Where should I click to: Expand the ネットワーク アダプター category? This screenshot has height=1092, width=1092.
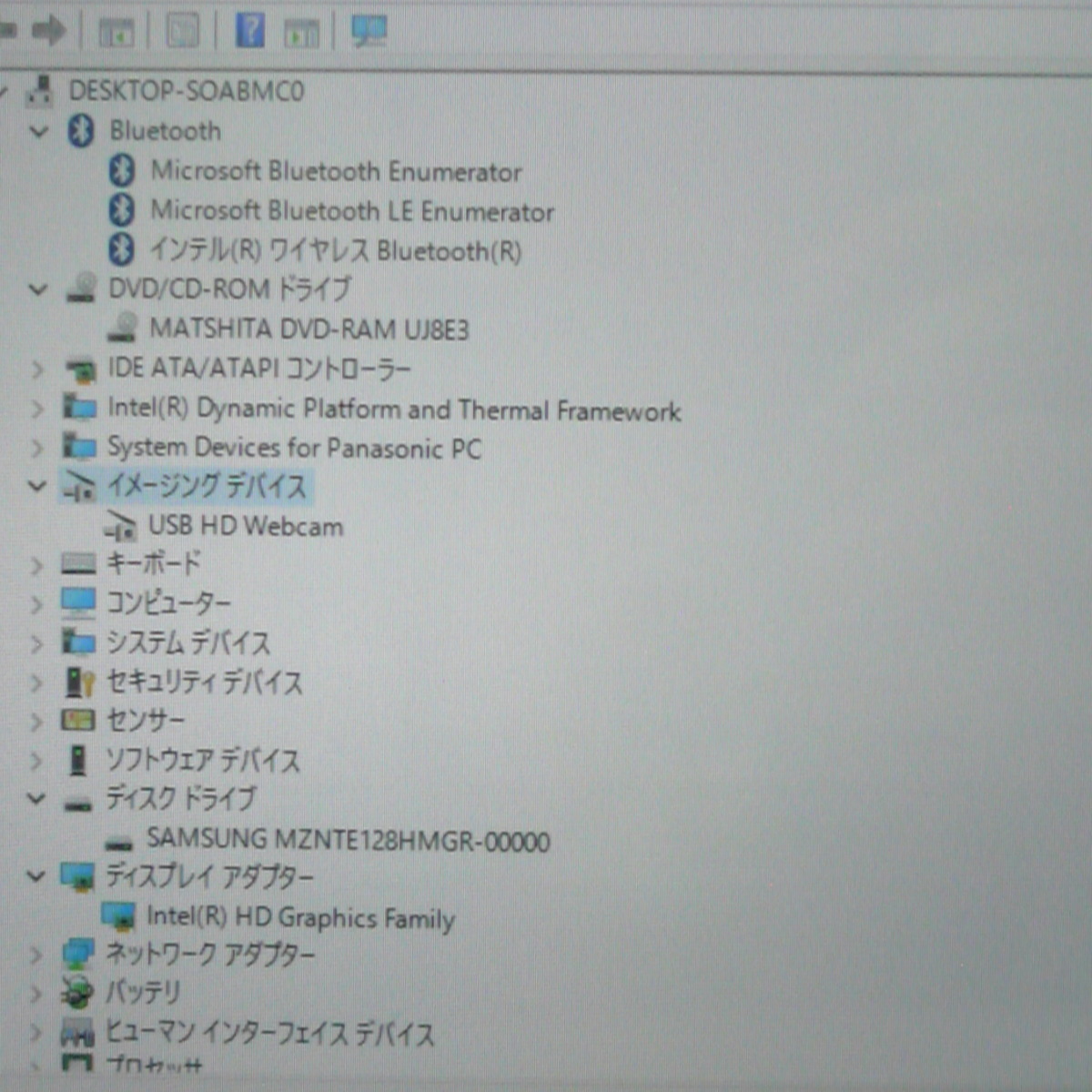tap(35, 955)
